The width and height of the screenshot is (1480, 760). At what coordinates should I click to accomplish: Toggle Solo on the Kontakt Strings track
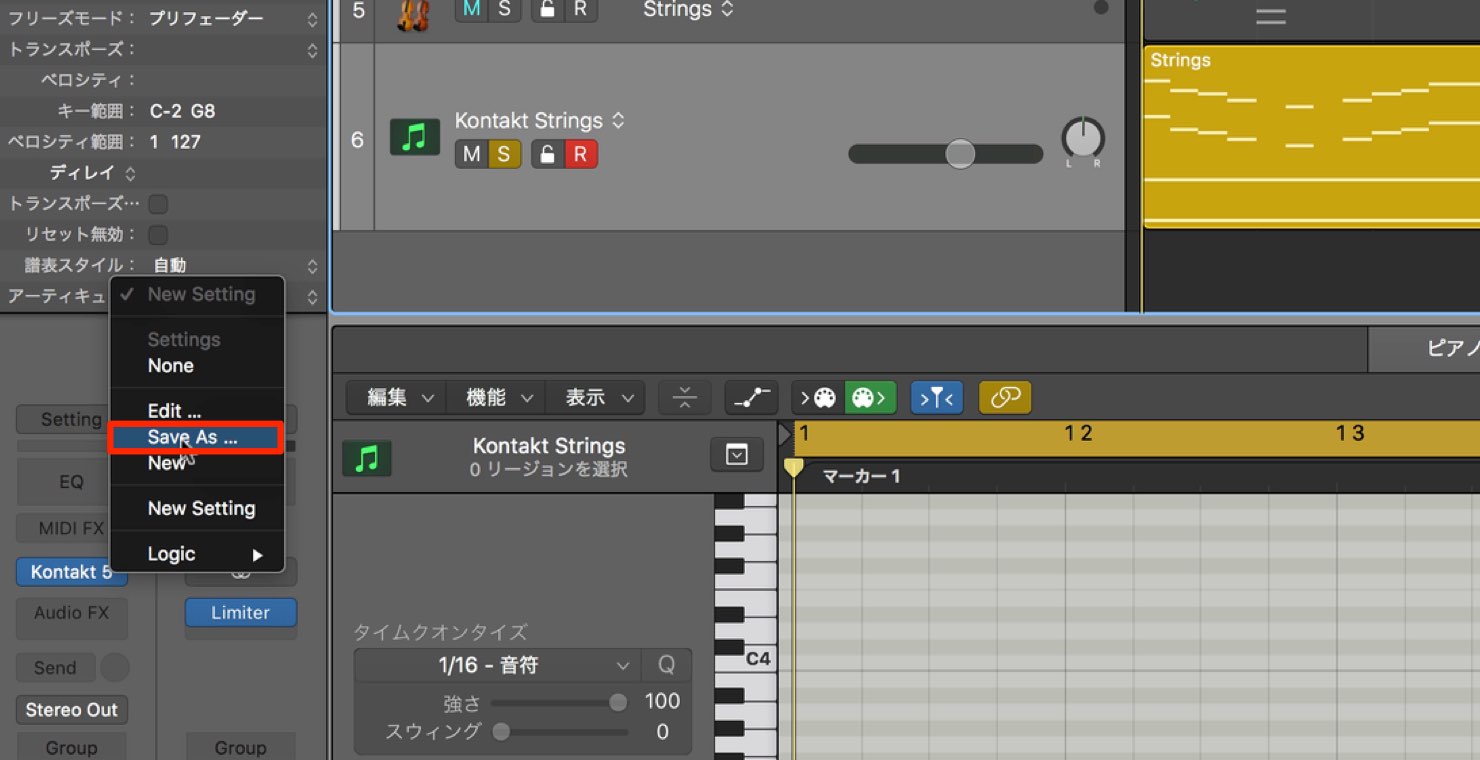tap(504, 154)
